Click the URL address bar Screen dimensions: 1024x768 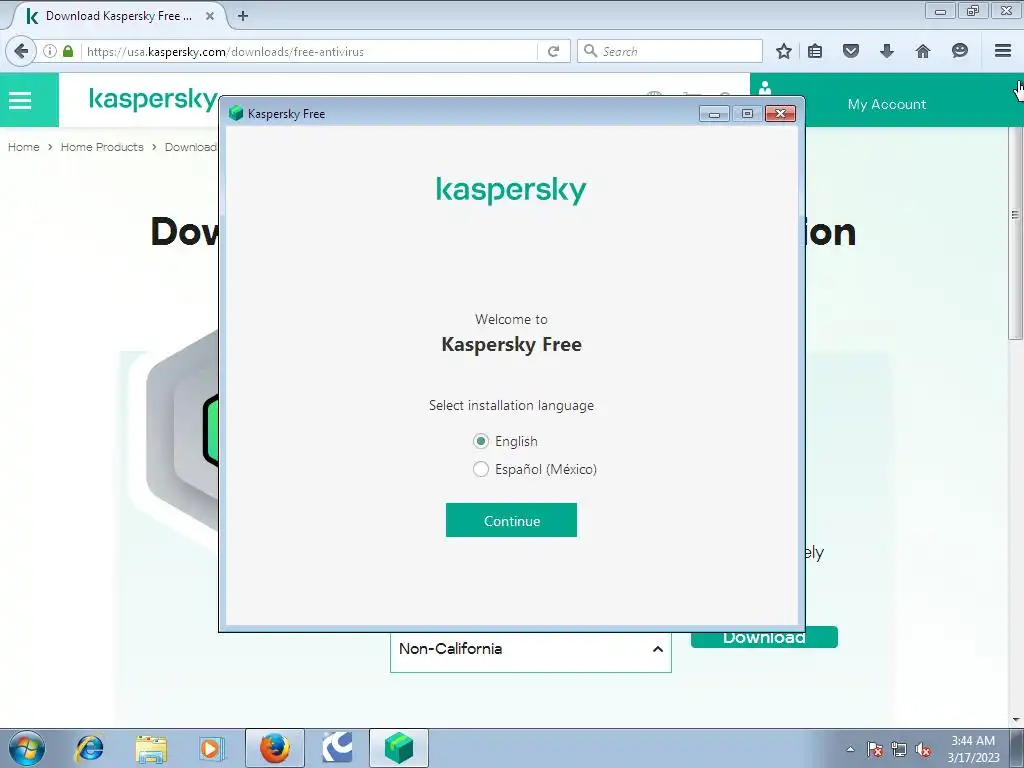pos(310,51)
